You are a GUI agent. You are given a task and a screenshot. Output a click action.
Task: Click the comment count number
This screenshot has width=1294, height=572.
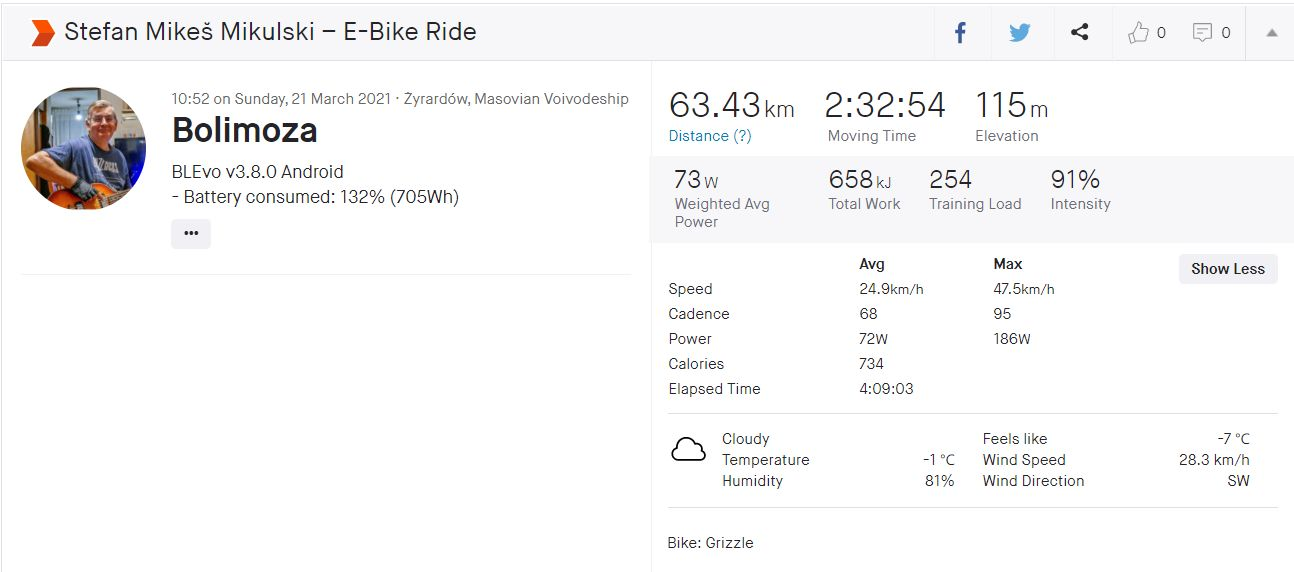pos(1226,33)
